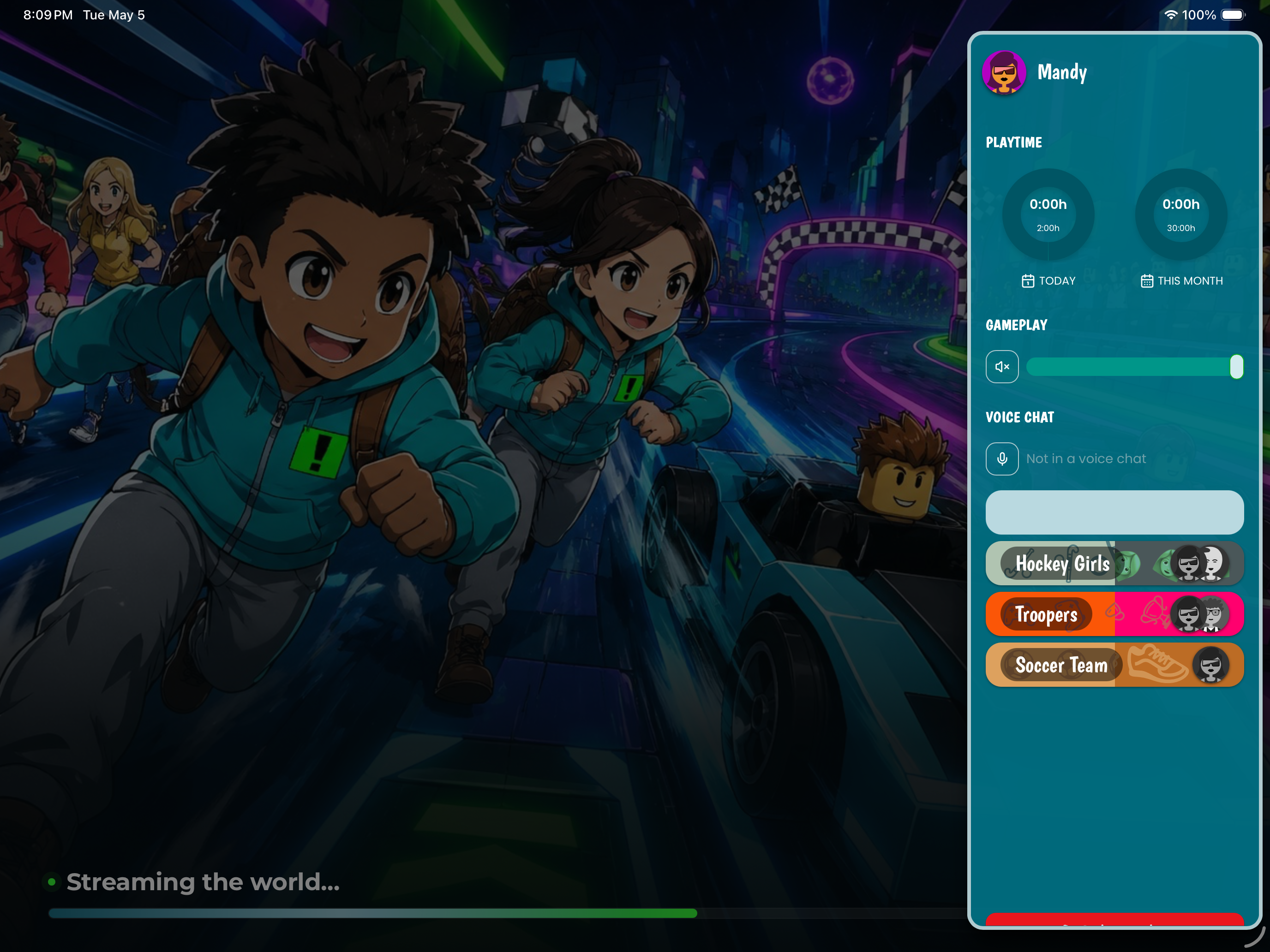
Task: Select the TODAY playtime label
Action: tap(1057, 280)
